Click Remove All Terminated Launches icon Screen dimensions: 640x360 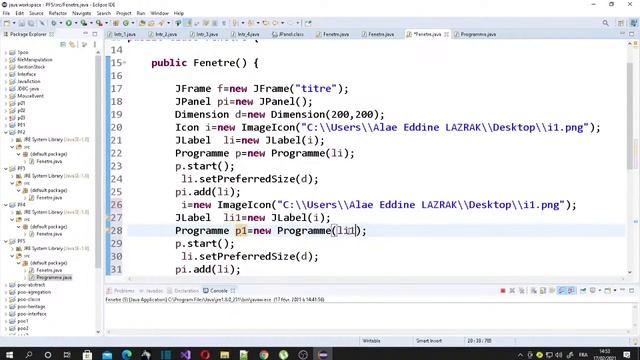point(522,291)
